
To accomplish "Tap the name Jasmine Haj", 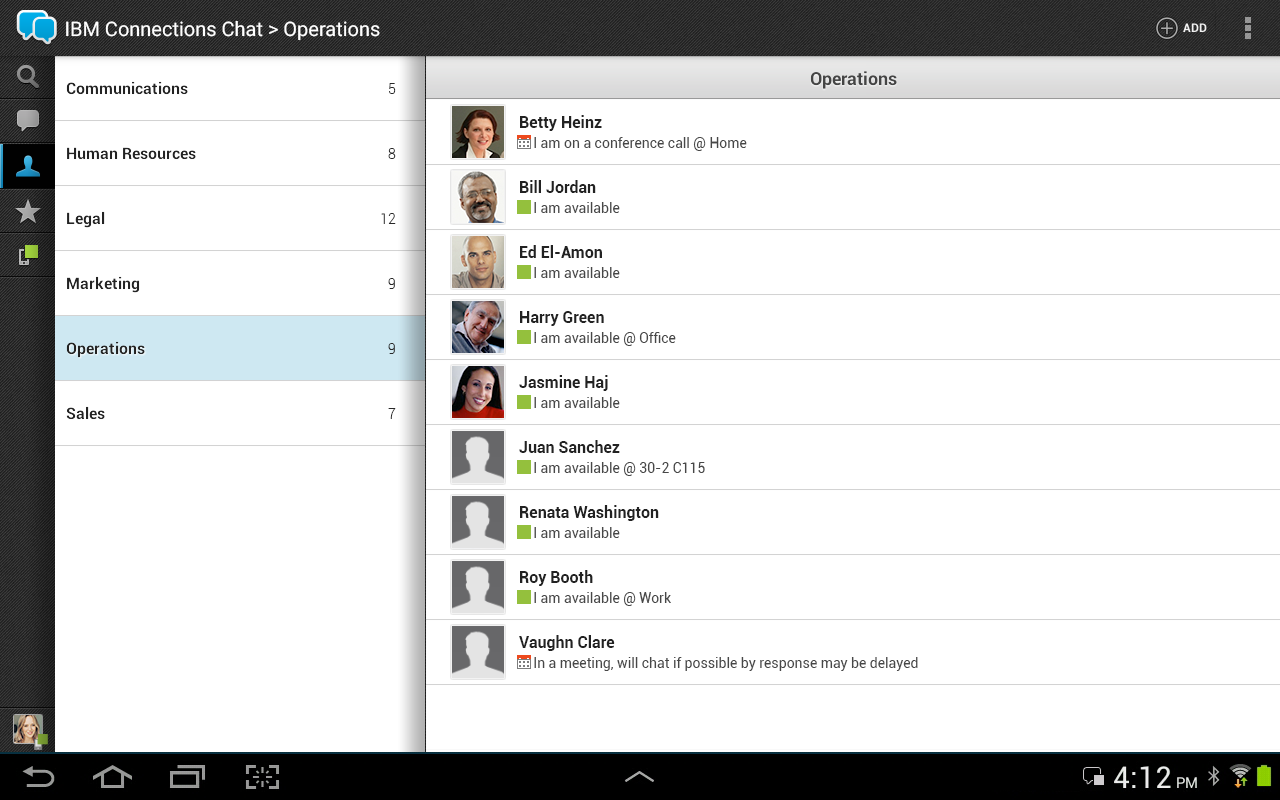I will click(x=564, y=382).
